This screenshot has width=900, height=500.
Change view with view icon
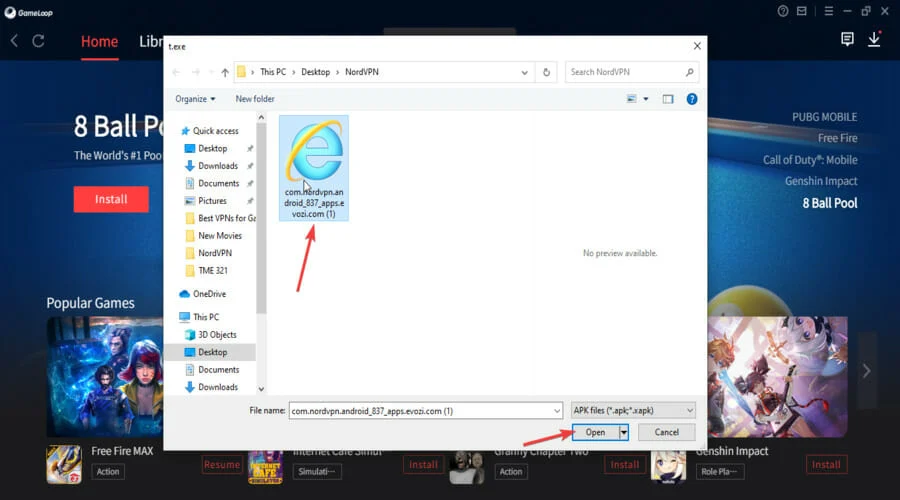(x=631, y=99)
